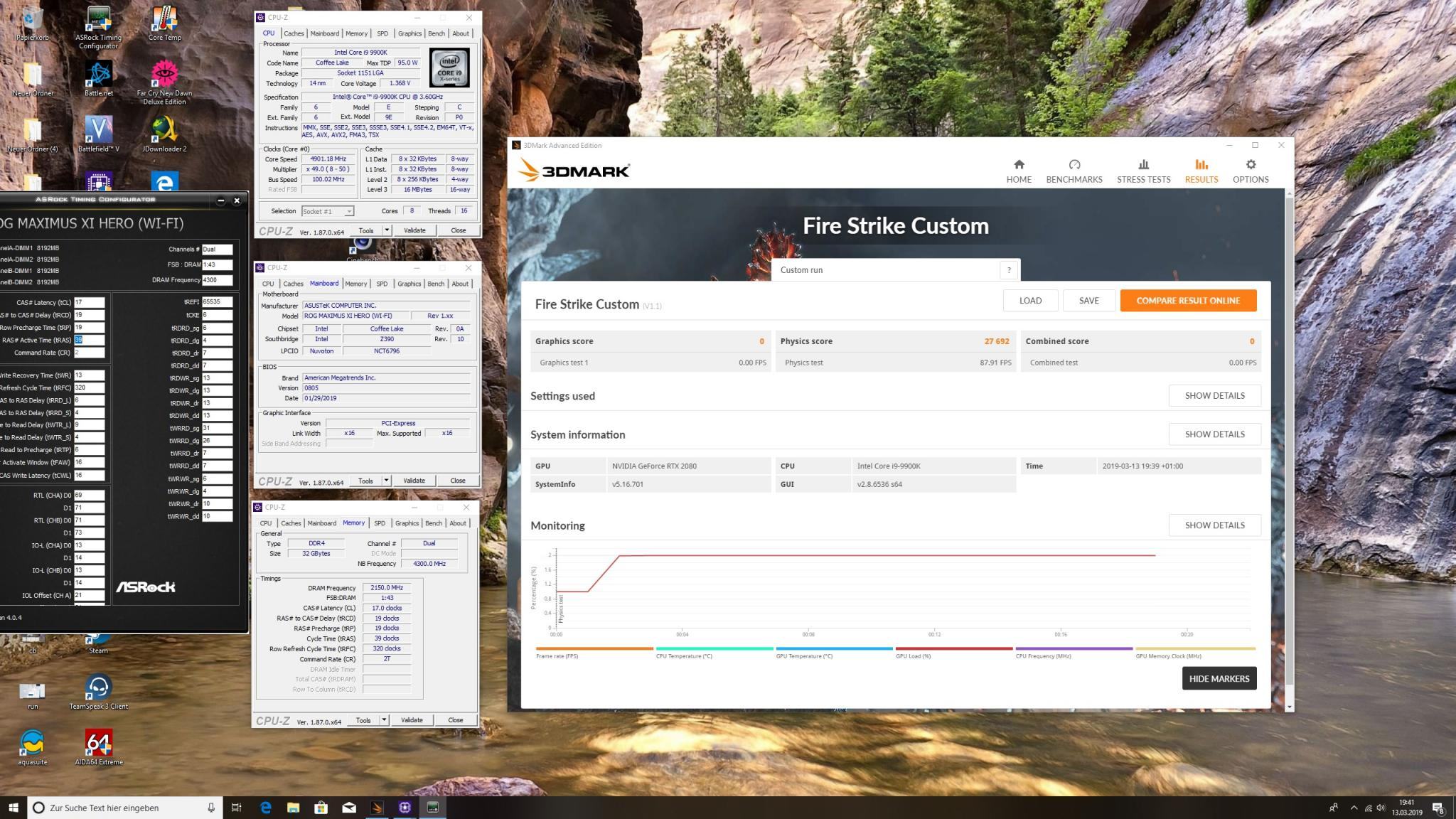Open AIDA64 Extreme desktop icon
Image resolution: width=1456 pixels, height=819 pixels.
coord(98,747)
